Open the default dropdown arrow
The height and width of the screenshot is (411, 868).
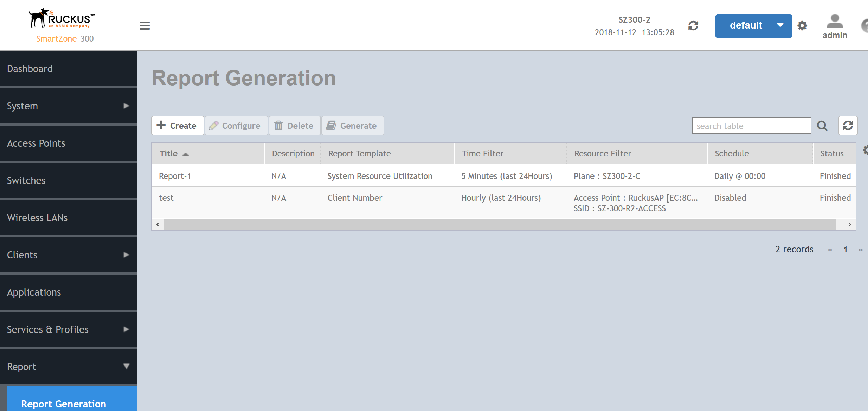point(780,25)
